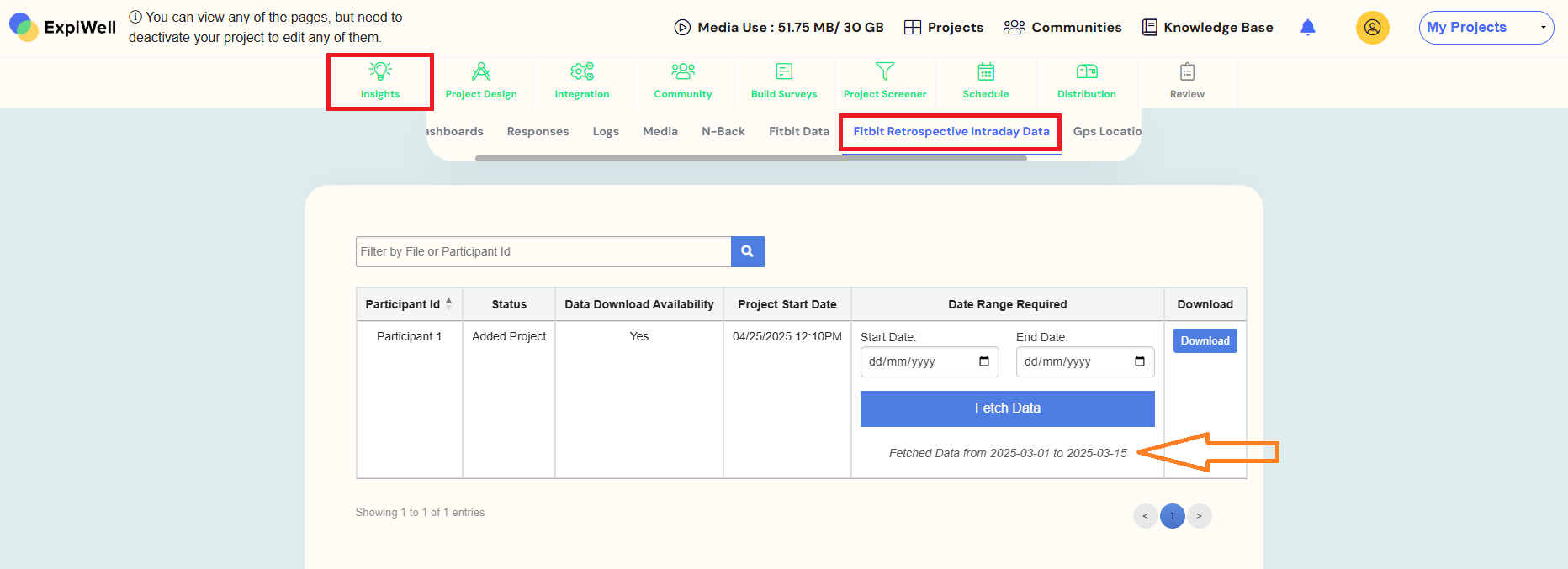Screen dimensions: 1568x569
Task: Click the Media Use play icon
Action: (682, 28)
